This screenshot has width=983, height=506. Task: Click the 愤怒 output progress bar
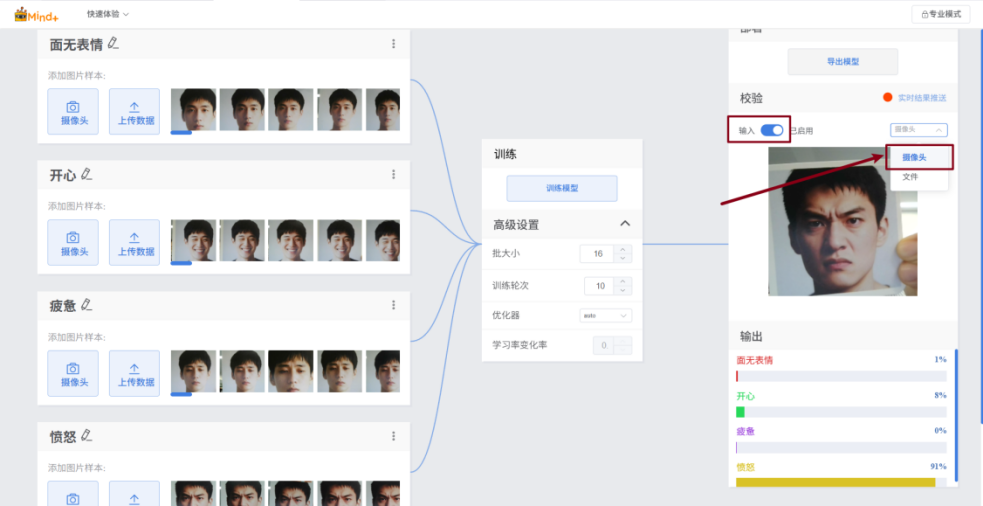pos(841,483)
